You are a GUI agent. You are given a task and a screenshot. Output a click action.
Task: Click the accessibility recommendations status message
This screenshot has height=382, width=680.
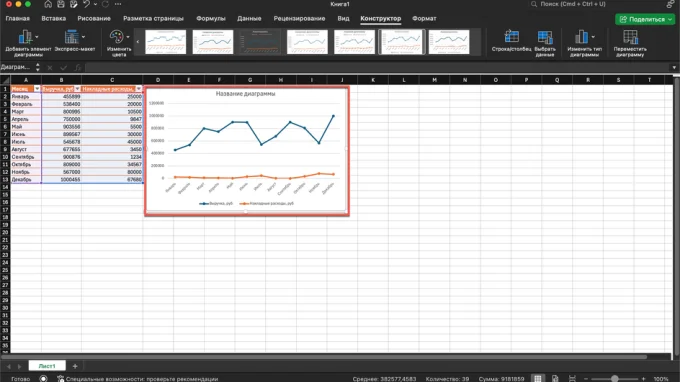[x=137, y=379]
